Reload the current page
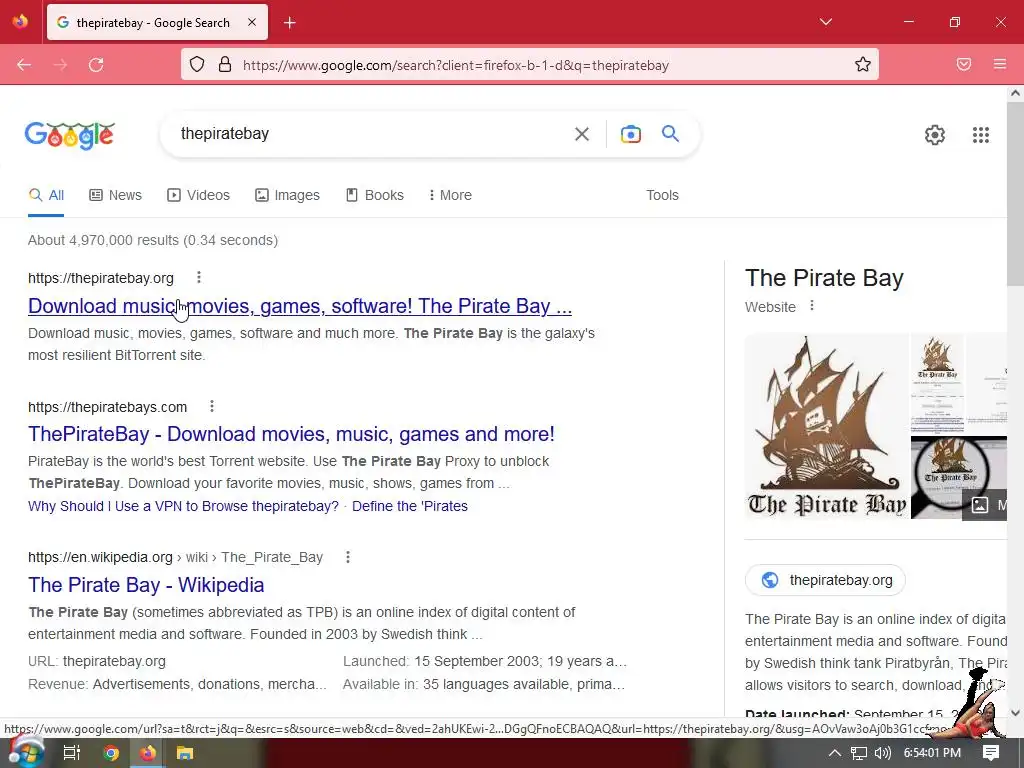This screenshot has height=768, width=1024. point(96,65)
